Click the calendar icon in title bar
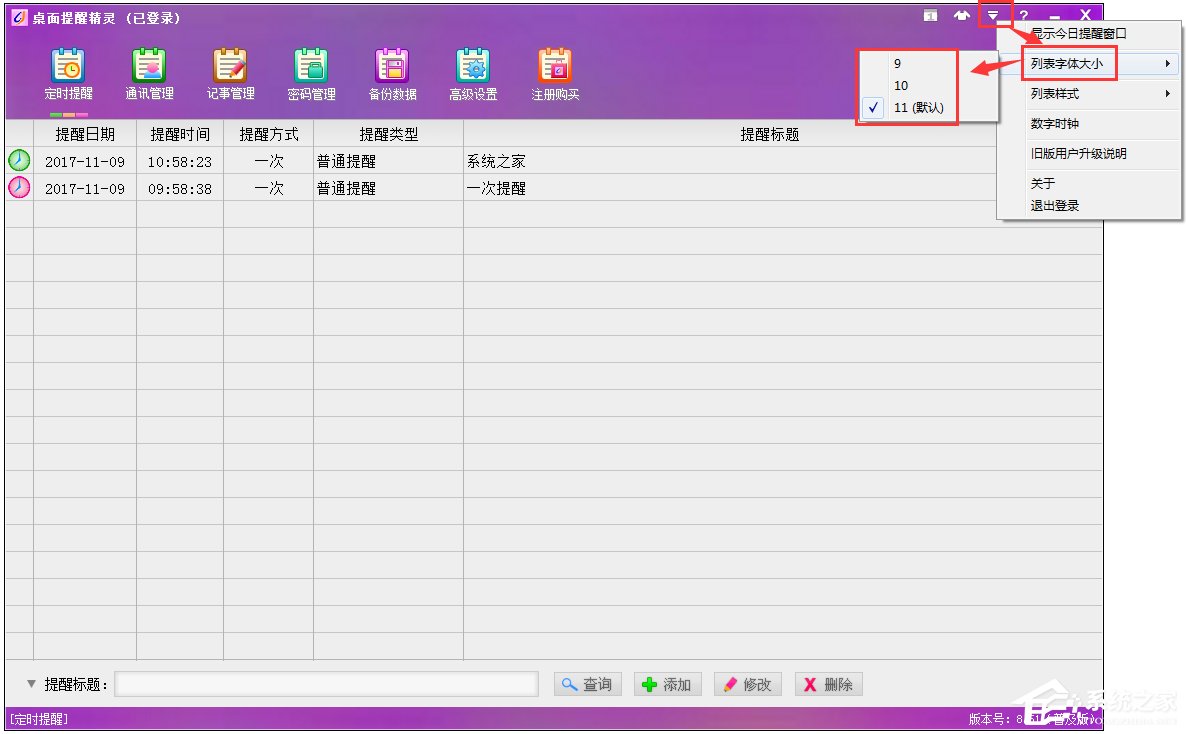 coord(930,15)
